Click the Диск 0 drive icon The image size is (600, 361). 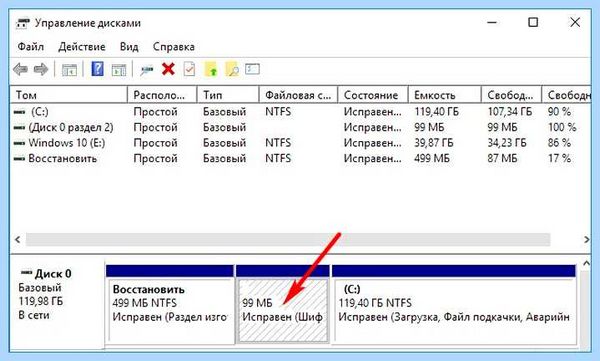(26, 273)
